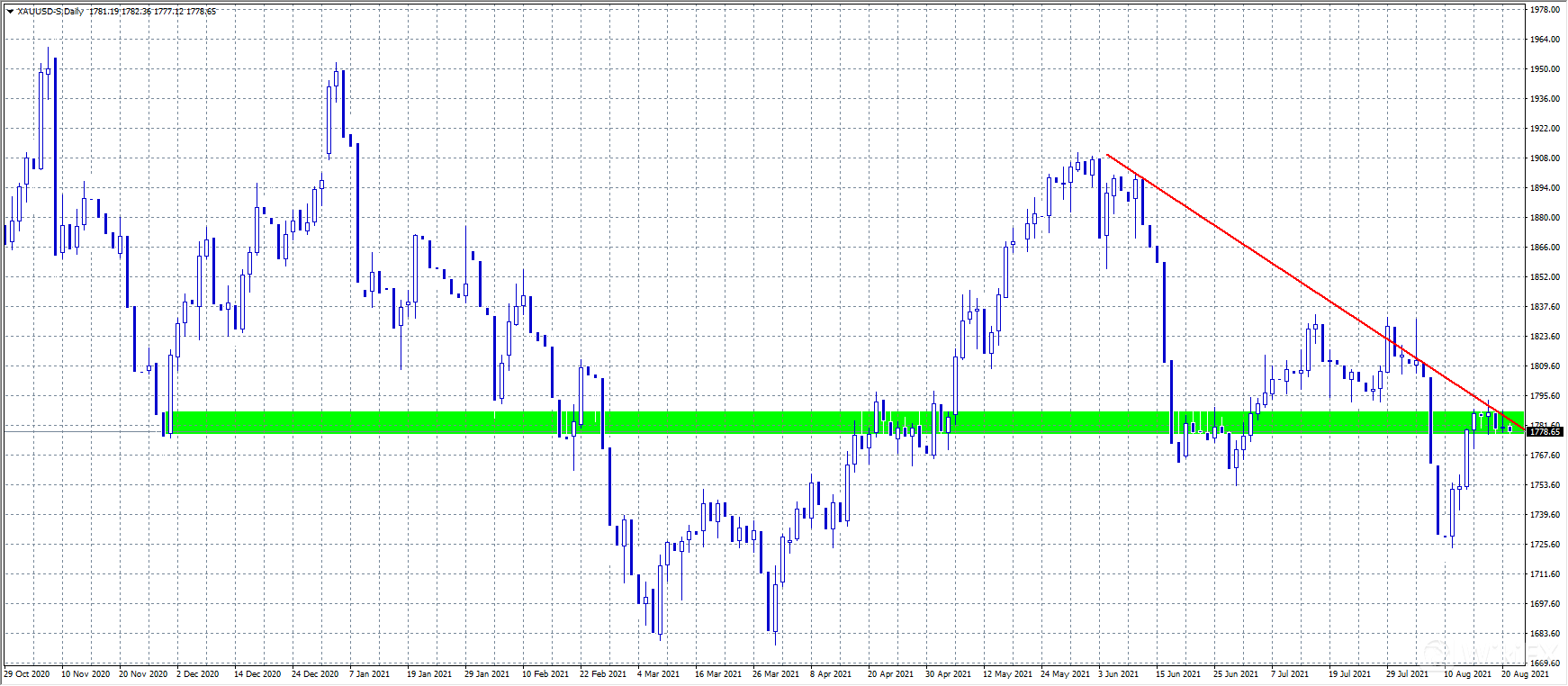The width and height of the screenshot is (1568, 686).
Task: Click the XAUUSD-S,Daily symbol title
Action: coord(50,12)
